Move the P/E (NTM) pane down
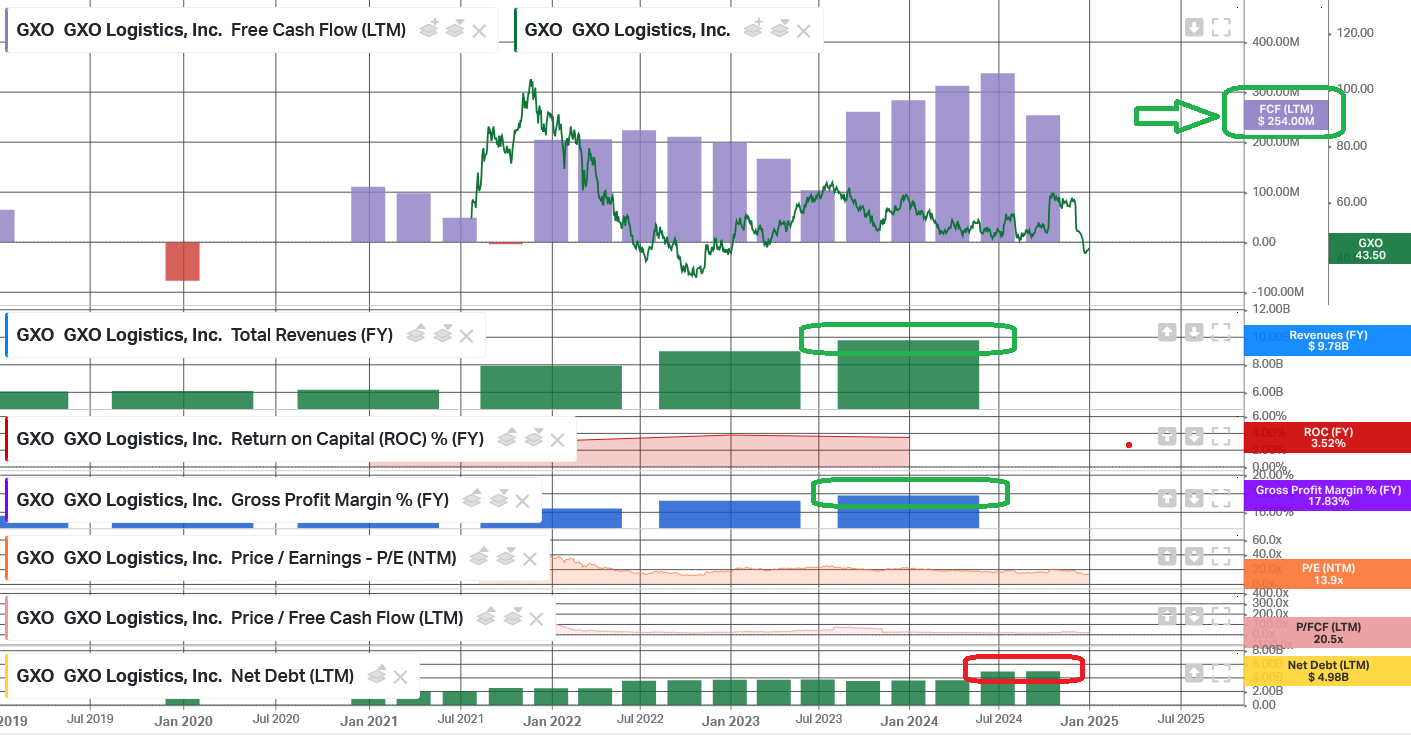Image resolution: width=1411 pixels, height=735 pixels. pos(1194,555)
